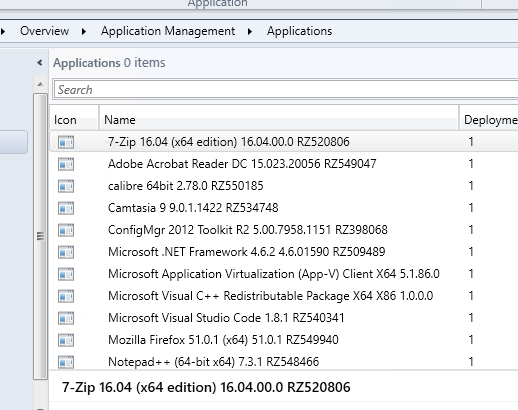Click the details pane title 7-Zip 16.04
Screen dimensions: 518x410
click(x=206, y=388)
